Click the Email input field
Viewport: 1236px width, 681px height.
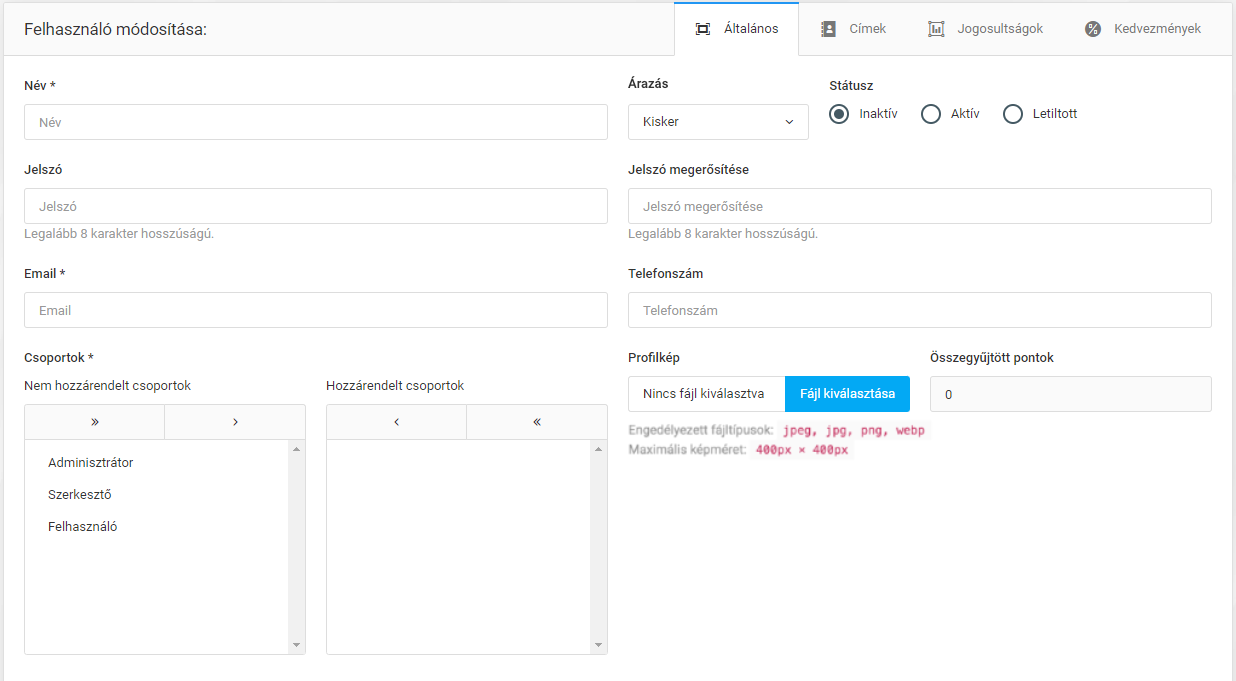coord(316,310)
